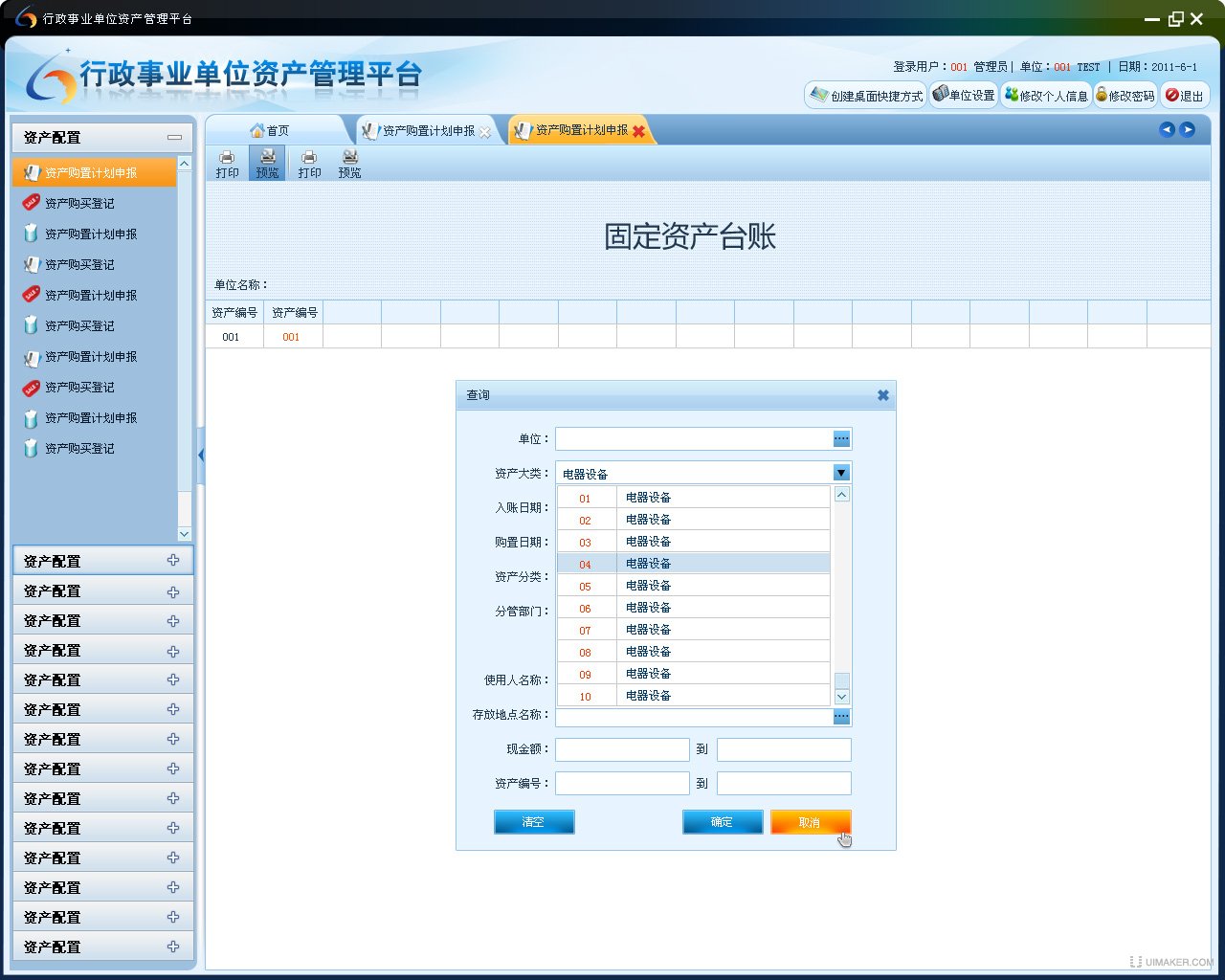Screen dimensions: 1225x980
Task: Click the orange 取消 button
Action: click(x=811, y=822)
